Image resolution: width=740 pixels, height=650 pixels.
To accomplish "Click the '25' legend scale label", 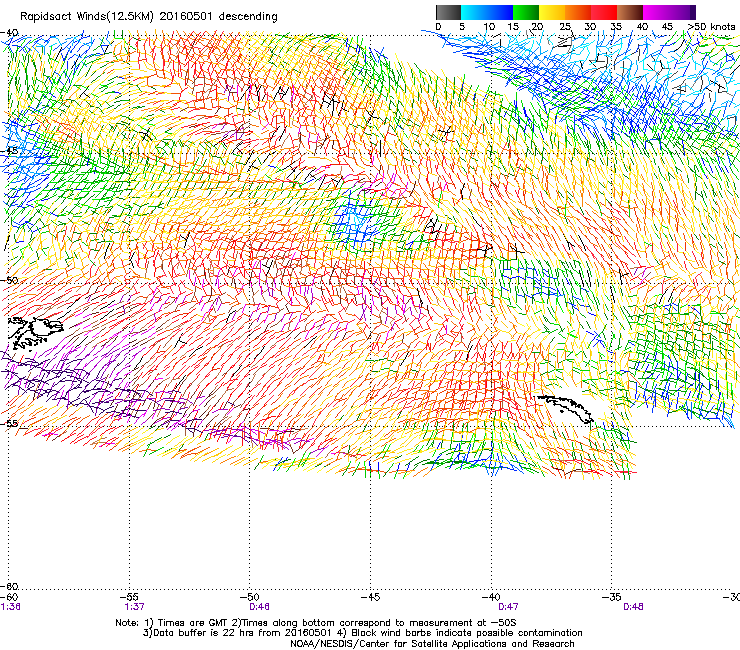I will 564,27.
